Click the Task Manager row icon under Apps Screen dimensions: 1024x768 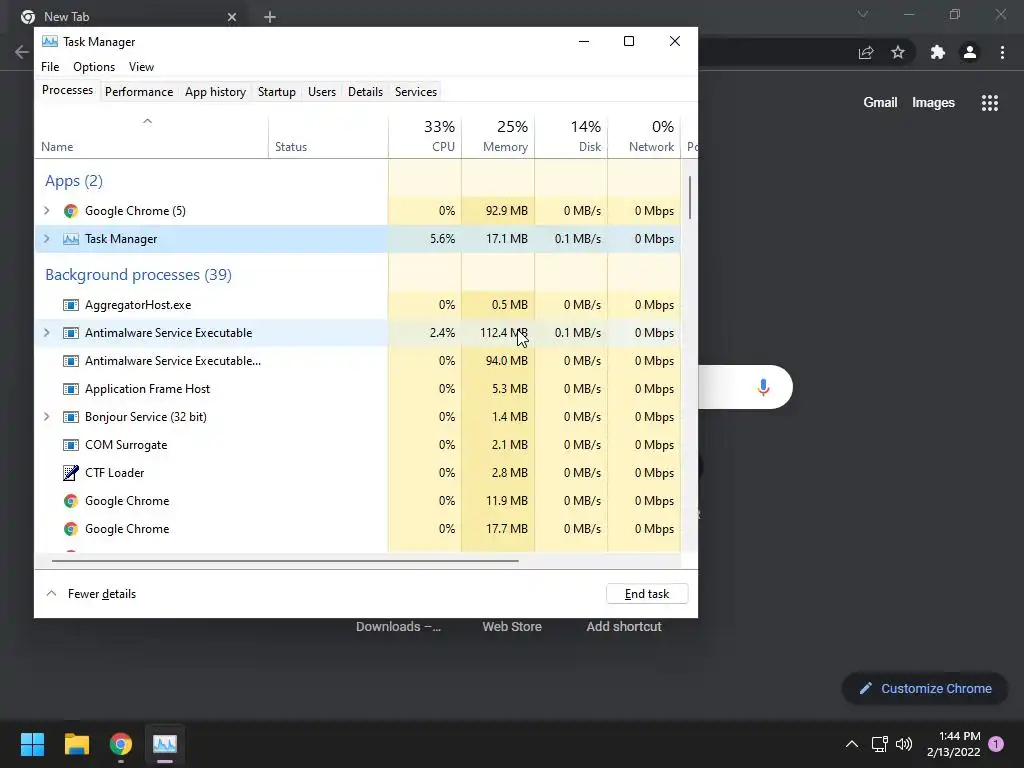[x=71, y=239]
